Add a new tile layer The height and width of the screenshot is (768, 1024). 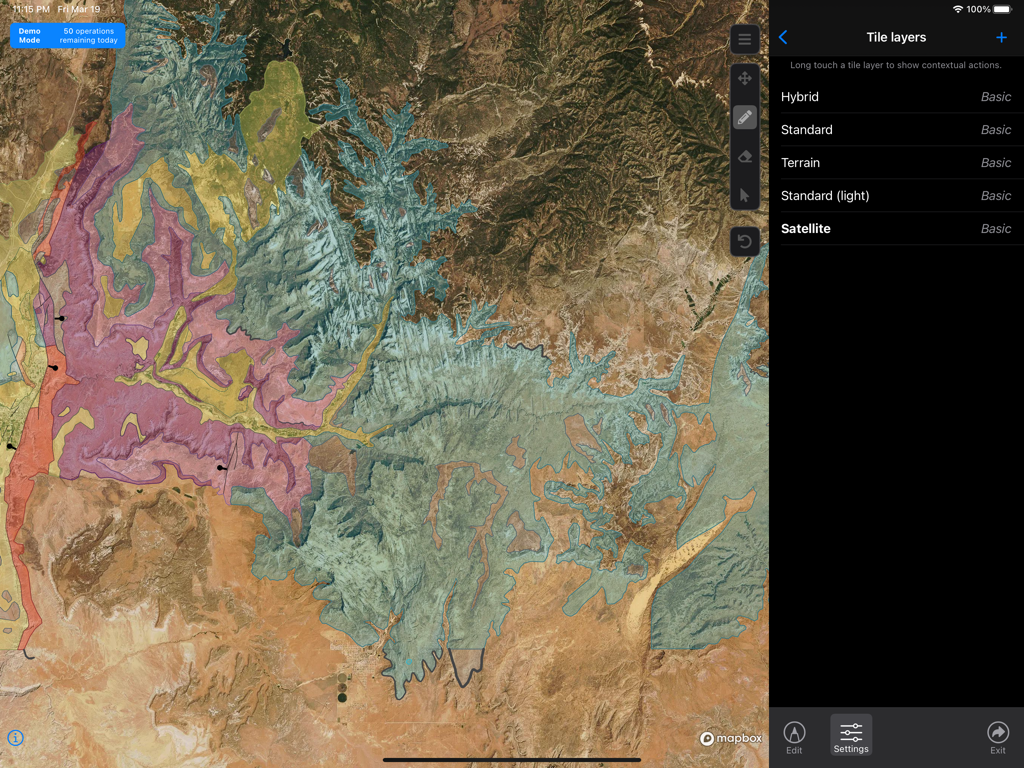[x=1001, y=37]
